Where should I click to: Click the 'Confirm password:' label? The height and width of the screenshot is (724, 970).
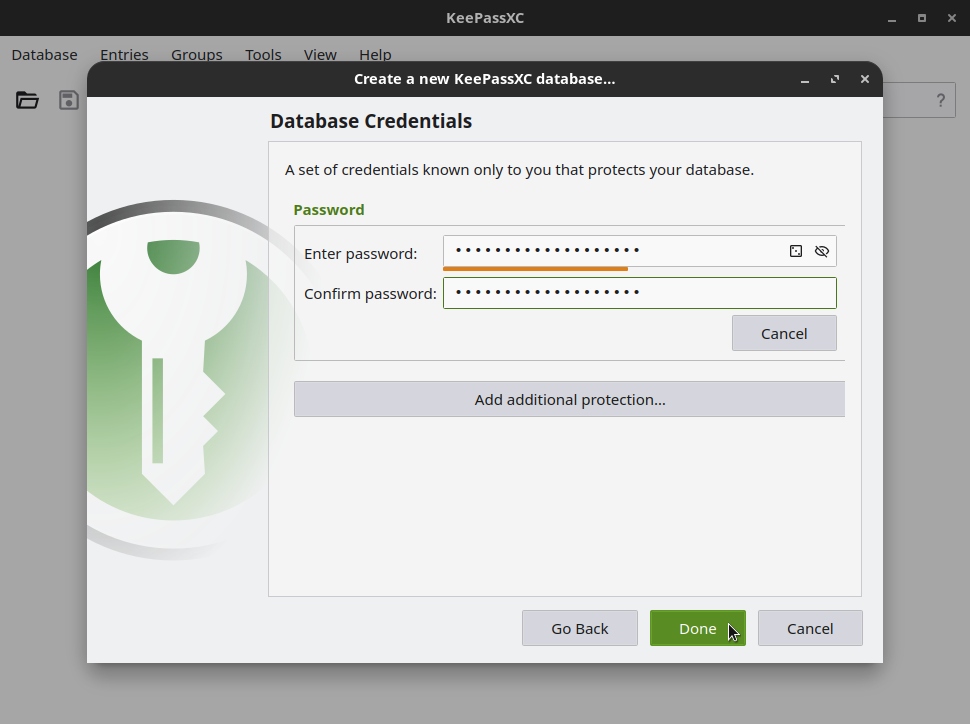[371, 293]
